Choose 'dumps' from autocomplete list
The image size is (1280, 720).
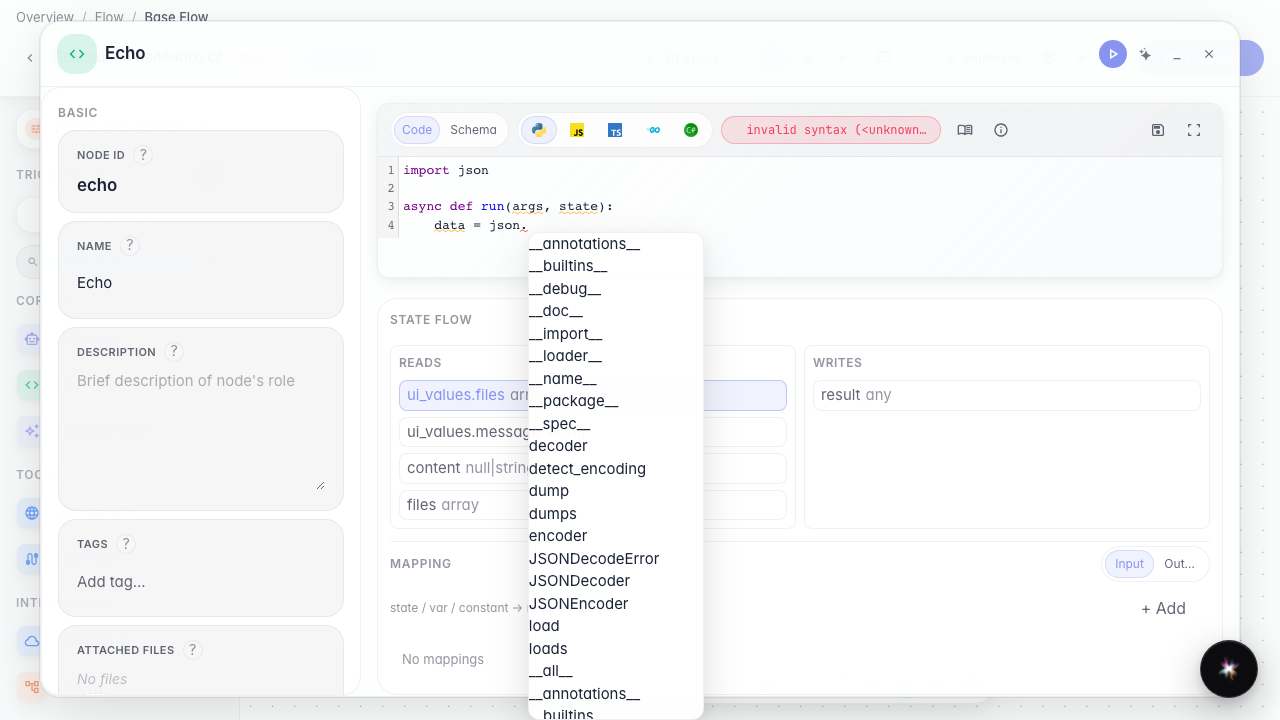615,514
